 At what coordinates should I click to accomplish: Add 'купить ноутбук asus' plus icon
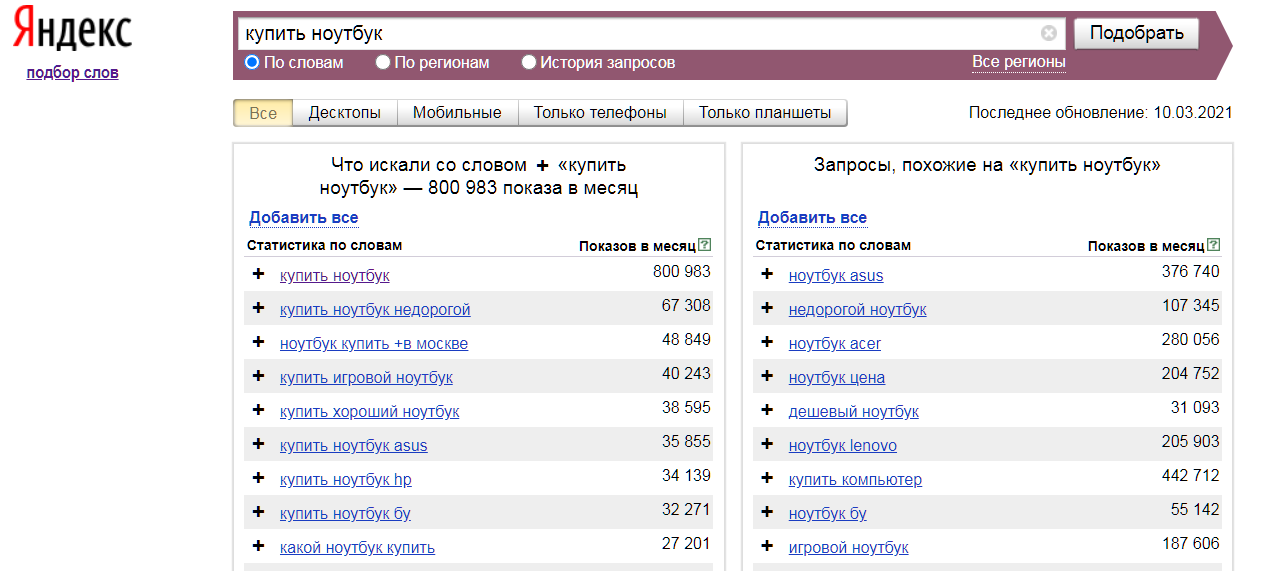click(258, 444)
